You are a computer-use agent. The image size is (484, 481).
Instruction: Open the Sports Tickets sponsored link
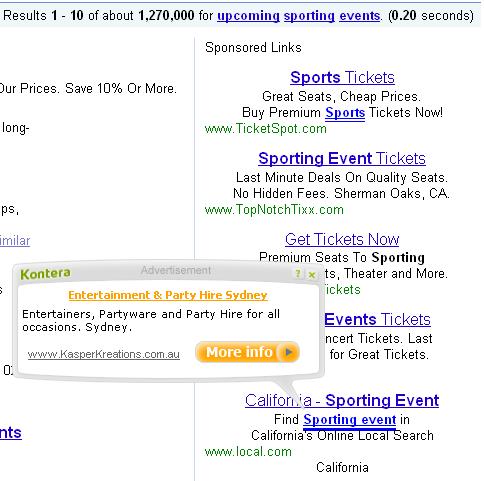[342, 77]
